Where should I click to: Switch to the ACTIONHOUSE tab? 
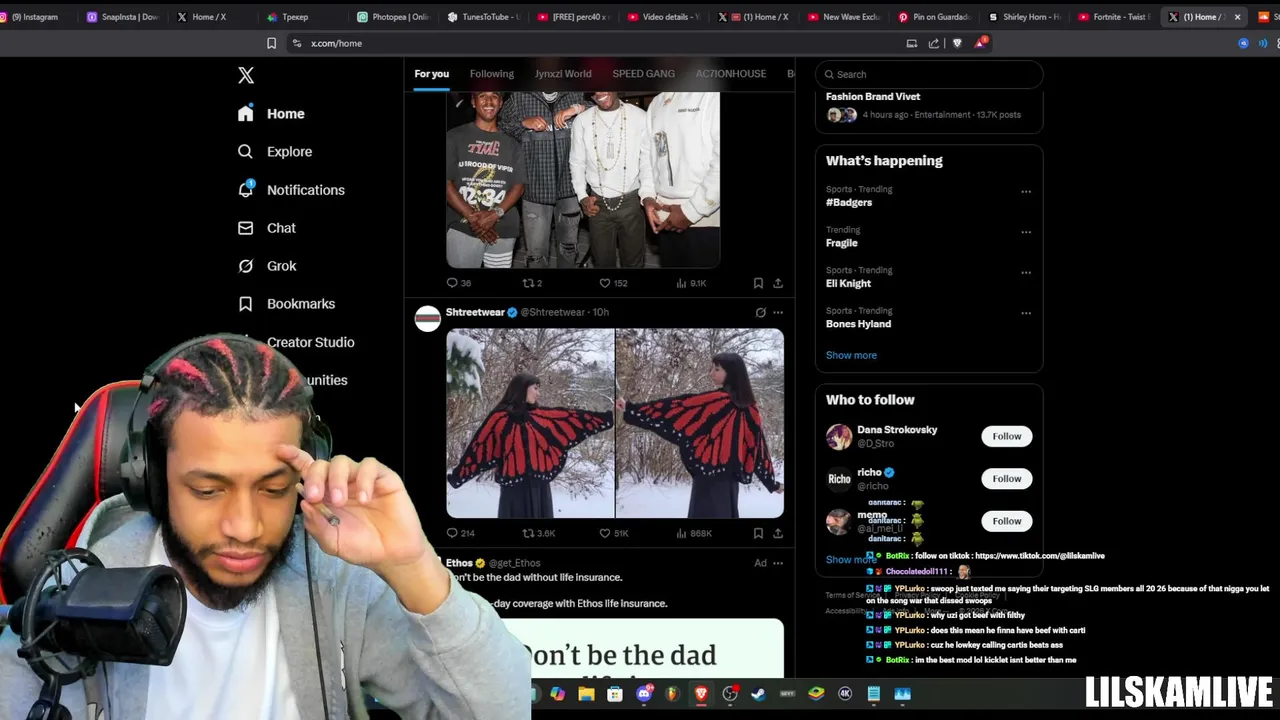tap(731, 74)
